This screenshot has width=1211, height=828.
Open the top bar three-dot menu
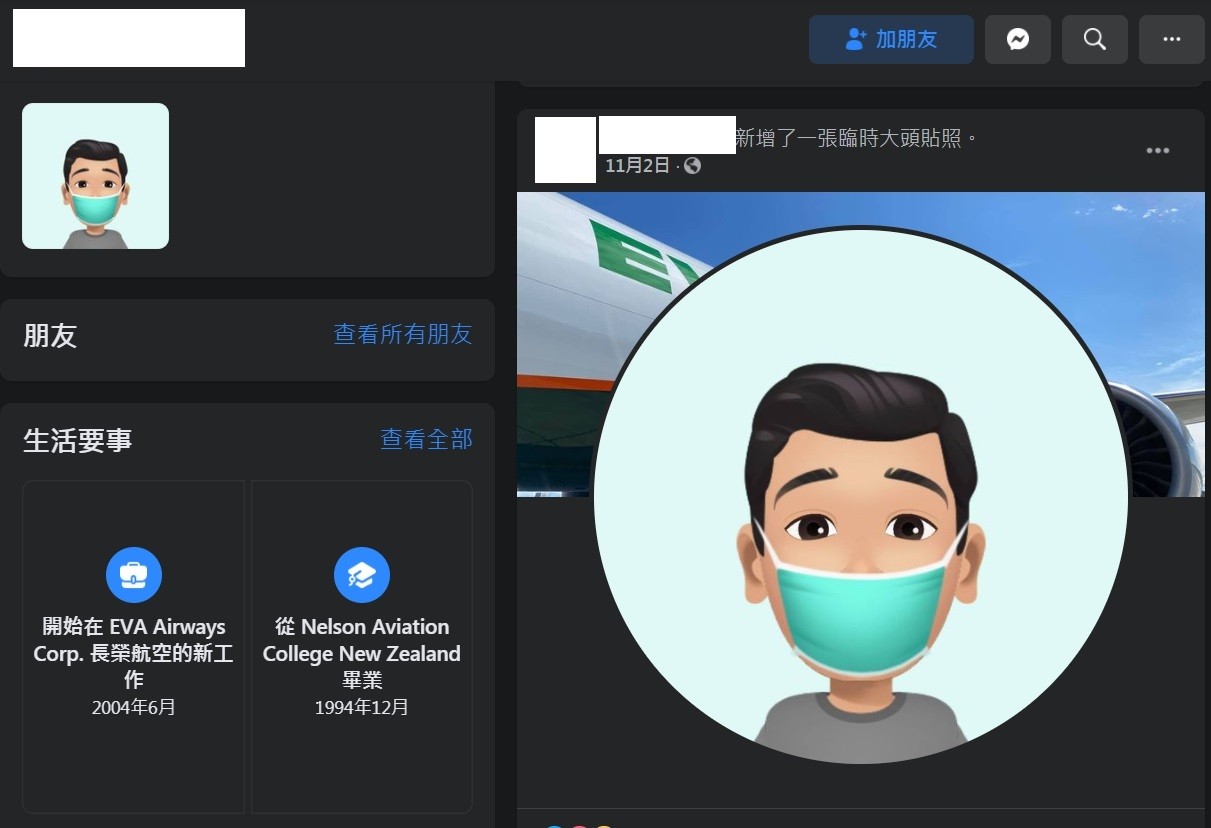(x=1171, y=40)
